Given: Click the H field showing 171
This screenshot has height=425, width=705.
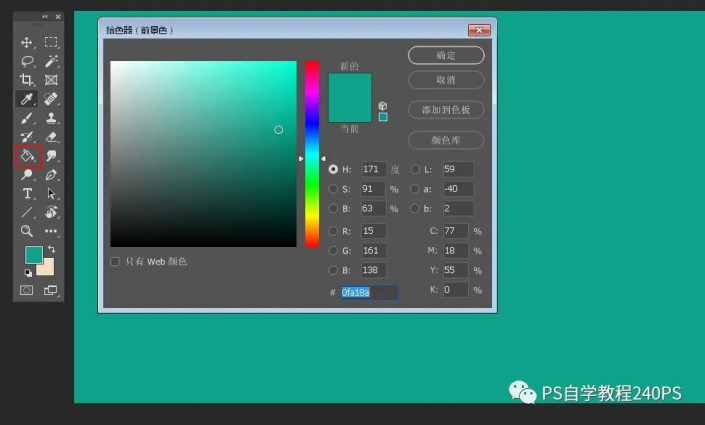Looking at the screenshot, I should point(374,169).
